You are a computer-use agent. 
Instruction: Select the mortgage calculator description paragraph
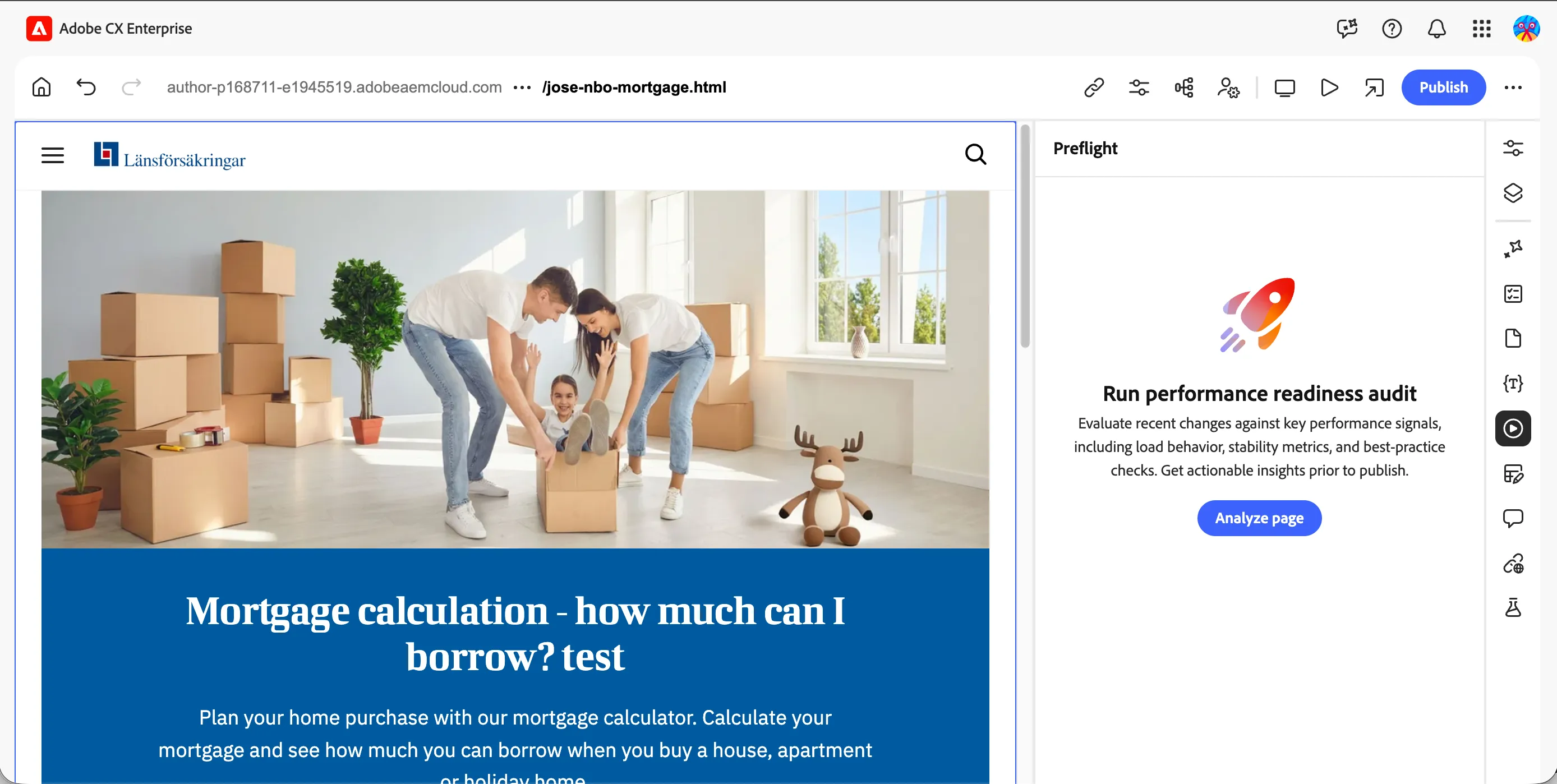(515, 745)
